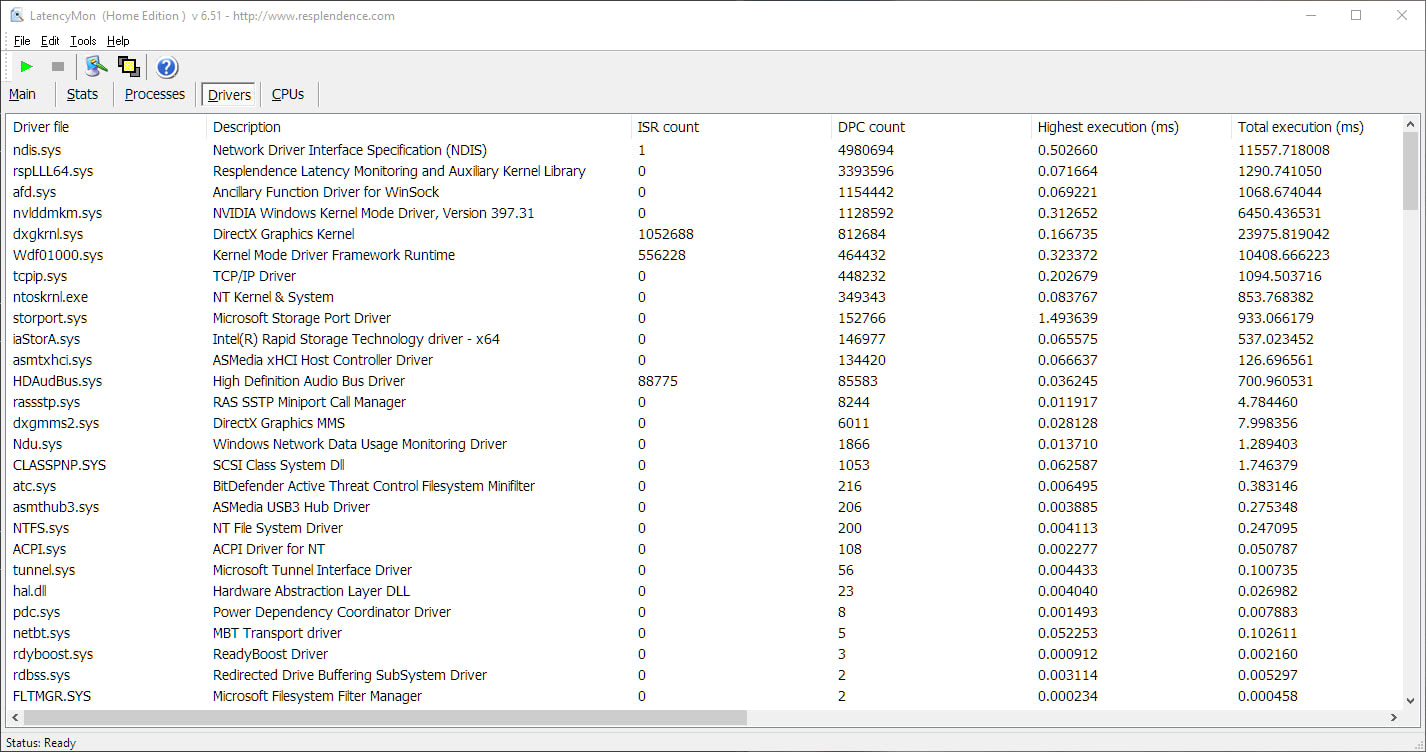1426x752 pixels.
Task: Click the vertical scrollbar down arrow
Action: [1410, 701]
